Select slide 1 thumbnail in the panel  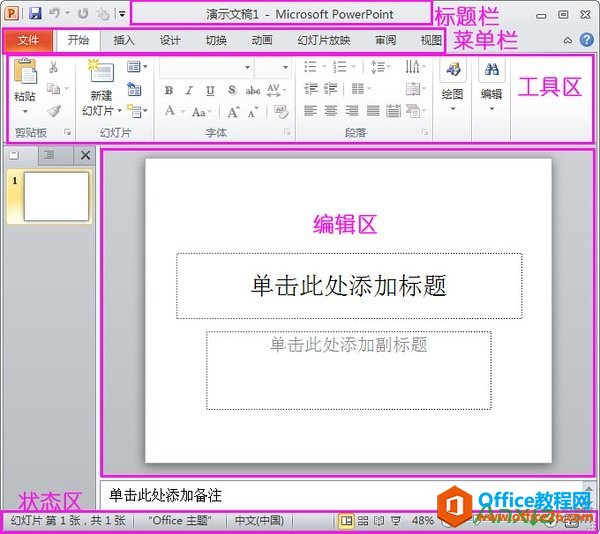pos(56,196)
